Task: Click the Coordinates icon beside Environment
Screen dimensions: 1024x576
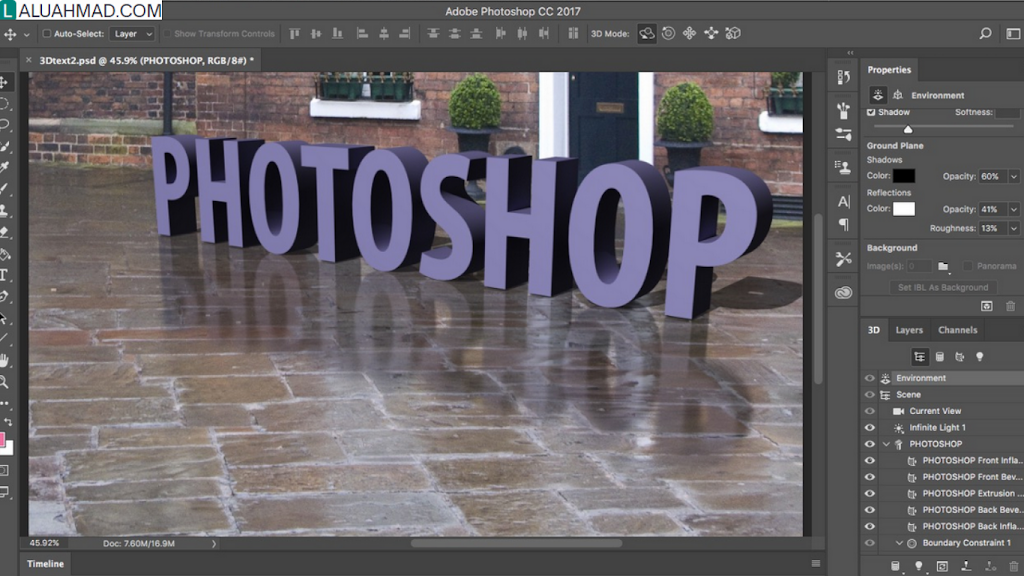Action: [x=898, y=95]
